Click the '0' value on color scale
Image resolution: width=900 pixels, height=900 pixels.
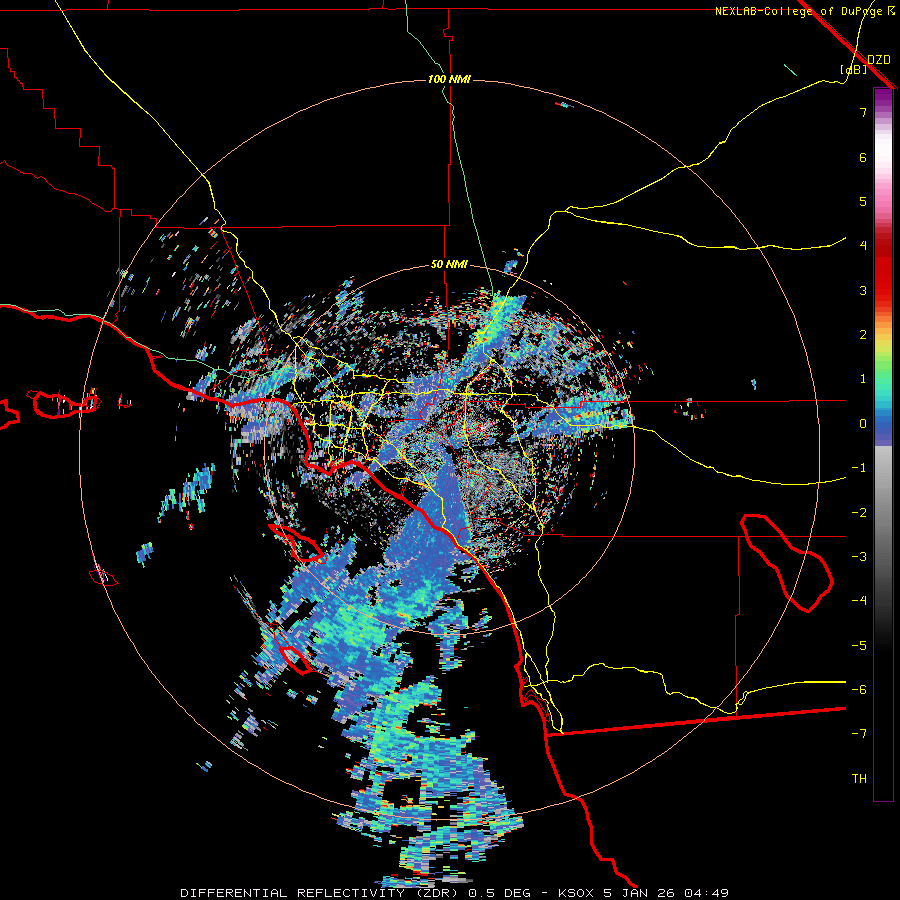coord(863,424)
